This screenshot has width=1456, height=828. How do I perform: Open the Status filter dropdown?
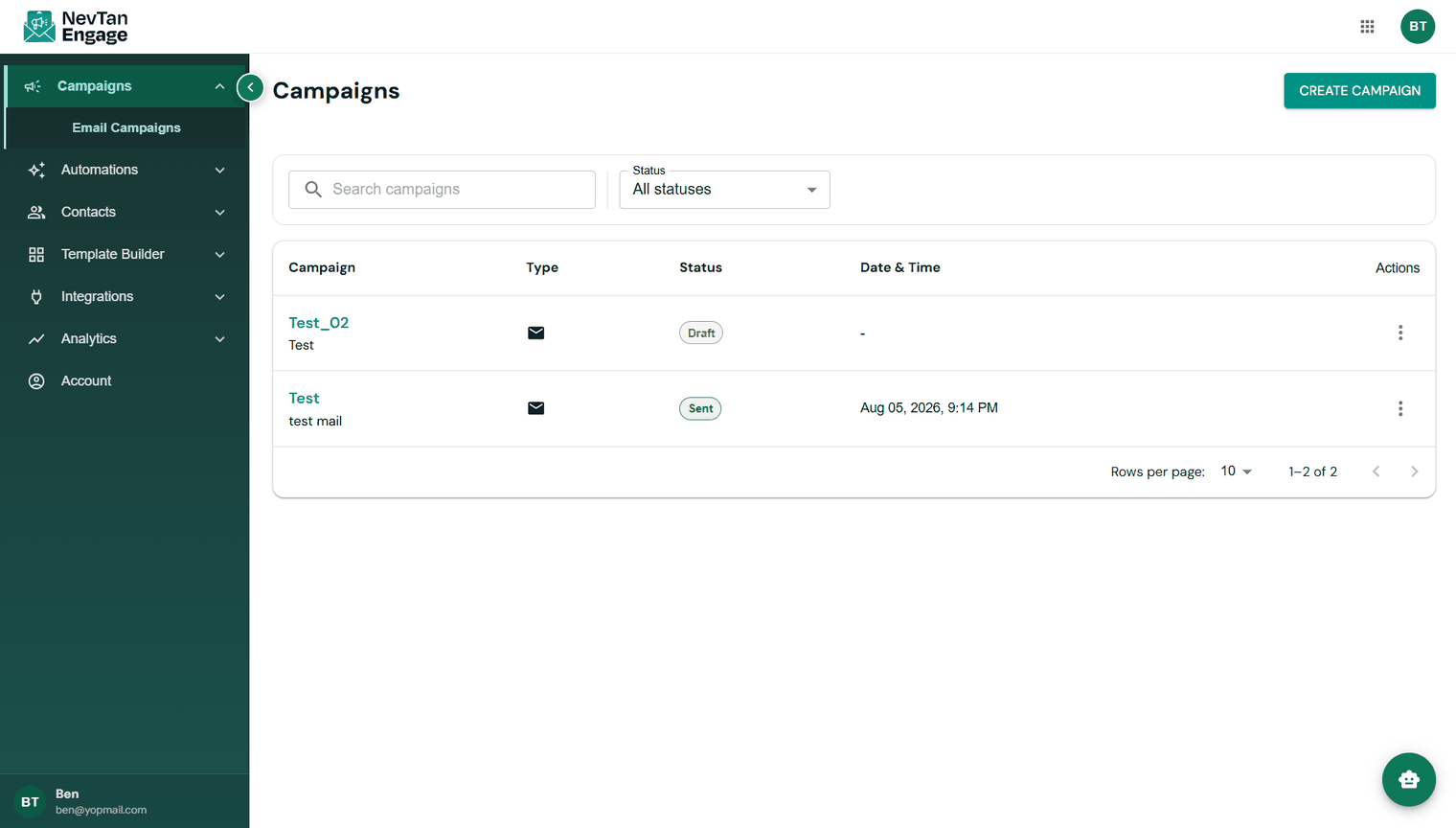tap(724, 190)
